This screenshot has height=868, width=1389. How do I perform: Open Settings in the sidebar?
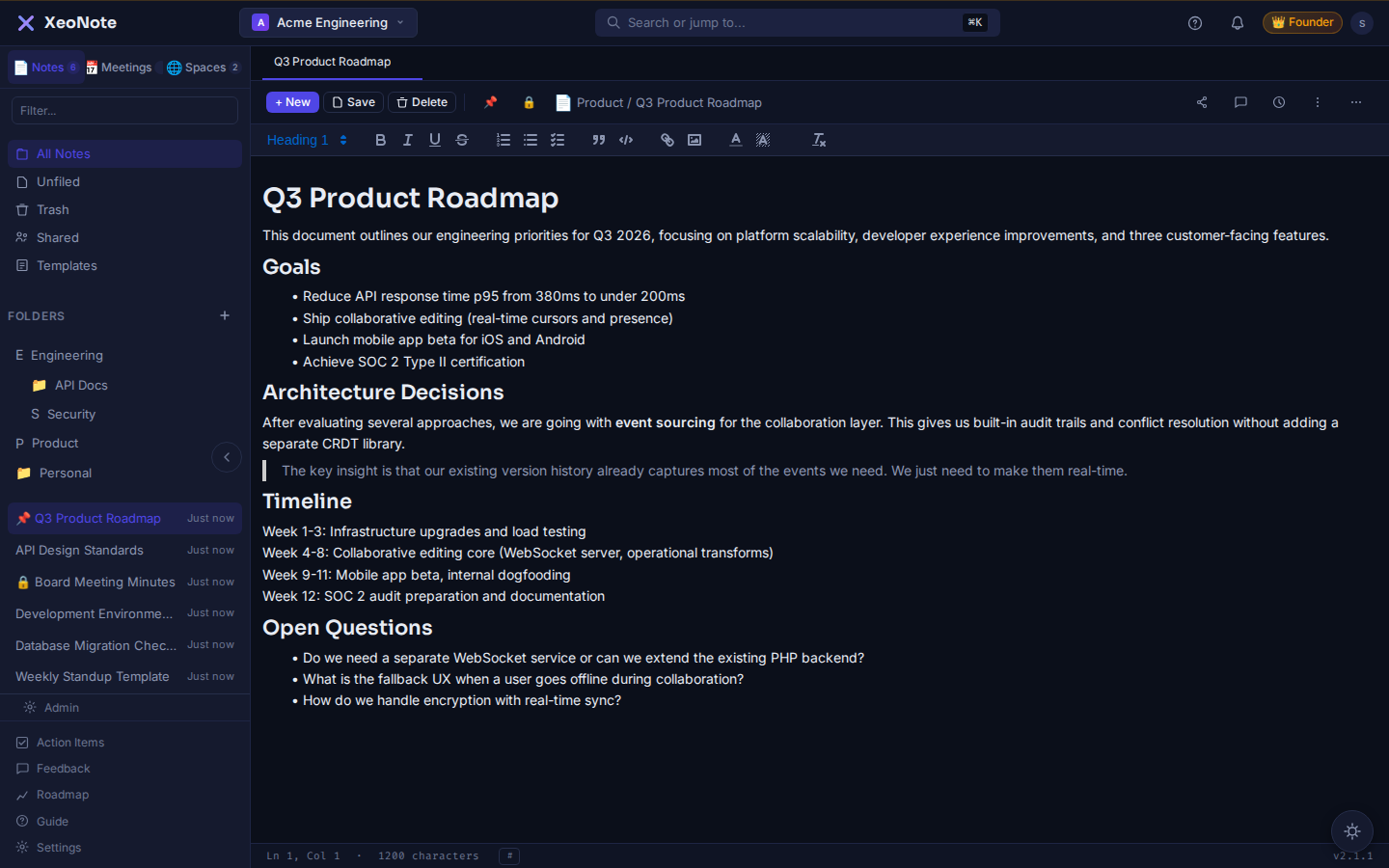pos(125,848)
